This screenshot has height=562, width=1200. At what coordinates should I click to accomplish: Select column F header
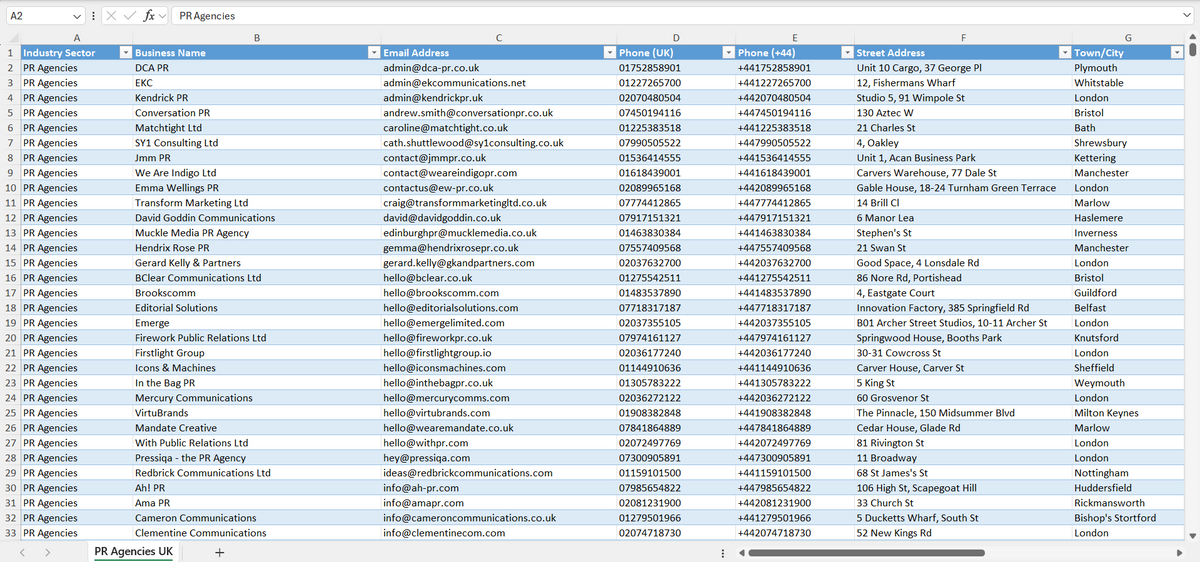tap(964, 38)
